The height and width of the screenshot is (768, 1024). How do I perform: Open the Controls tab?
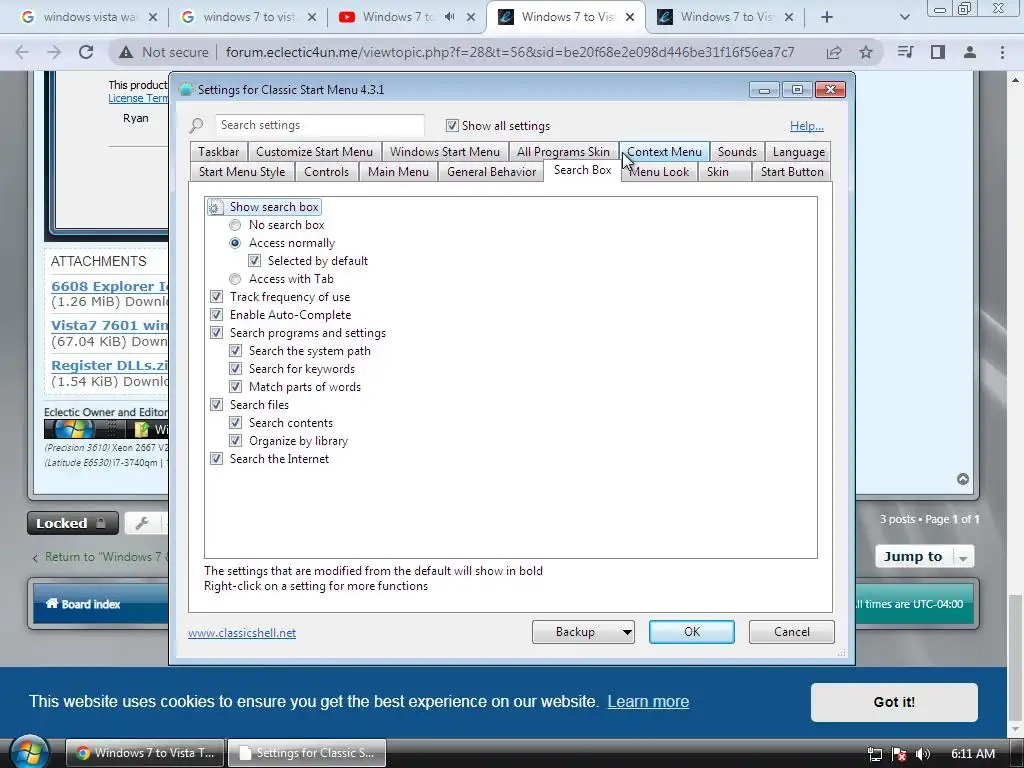tap(327, 172)
